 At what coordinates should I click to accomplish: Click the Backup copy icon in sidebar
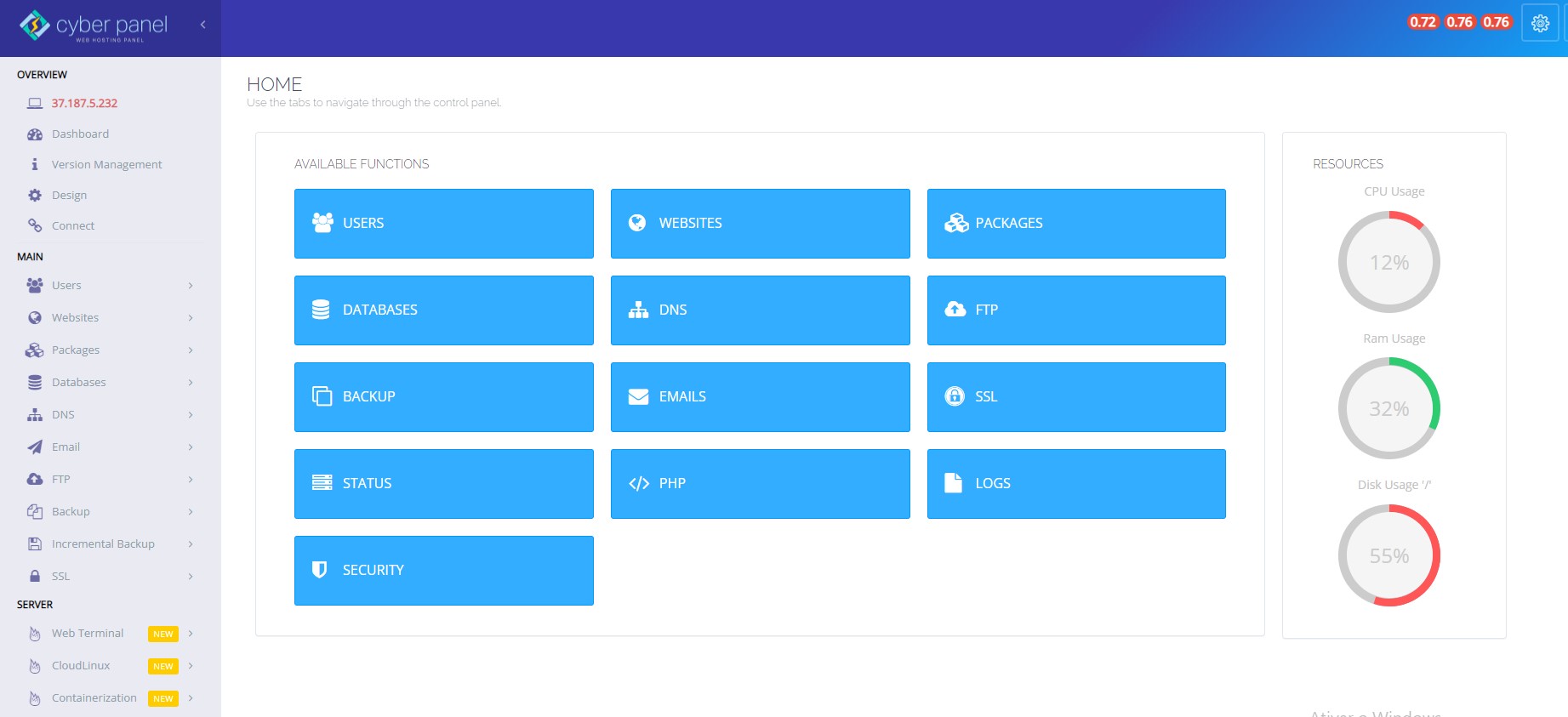point(35,511)
